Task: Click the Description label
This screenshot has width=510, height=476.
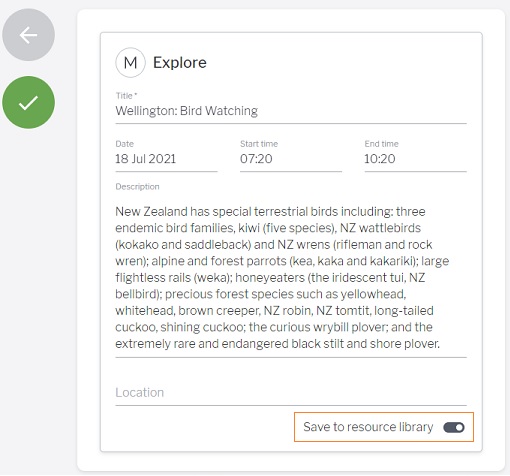Action: [137, 187]
